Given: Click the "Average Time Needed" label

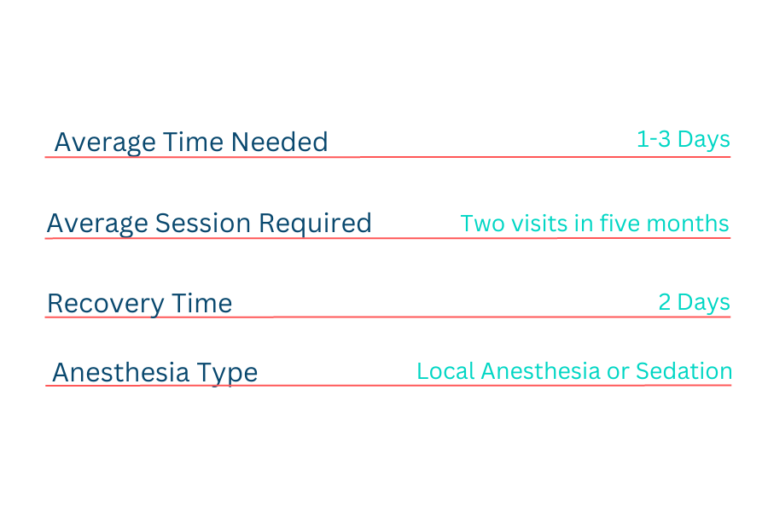Looking at the screenshot, I should (191, 142).
